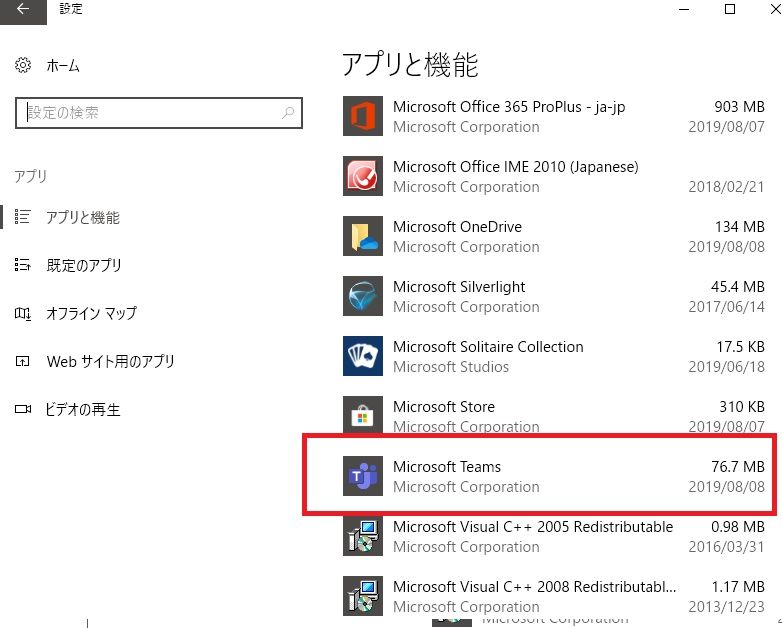Select Microsoft Office IME 2010 (Japanese) entry

515,167
